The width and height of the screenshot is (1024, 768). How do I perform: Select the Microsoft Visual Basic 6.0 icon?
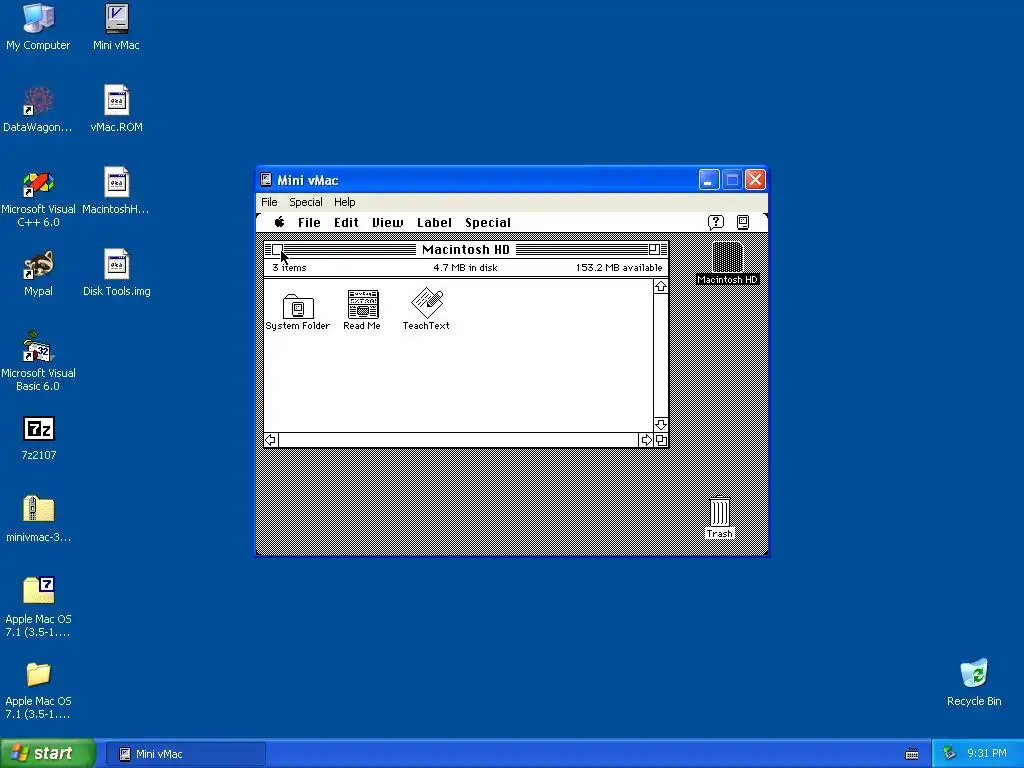pyautogui.click(x=38, y=362)
